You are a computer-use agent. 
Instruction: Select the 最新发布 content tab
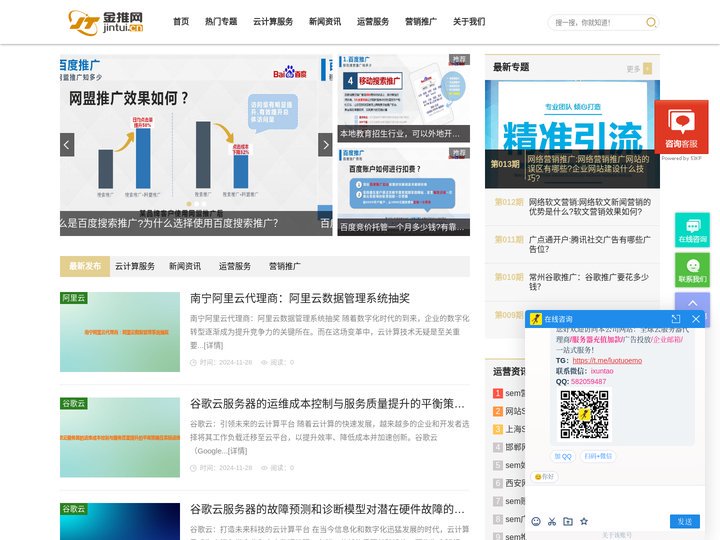(85, 266)
